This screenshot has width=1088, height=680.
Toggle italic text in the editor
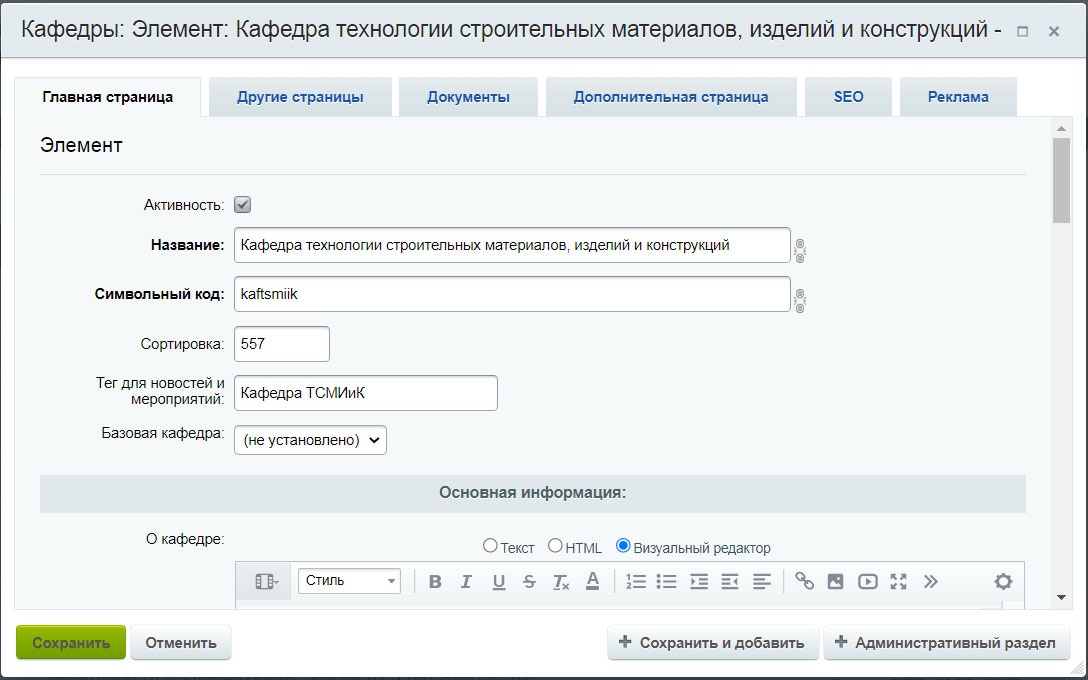(x=466, y=582)
